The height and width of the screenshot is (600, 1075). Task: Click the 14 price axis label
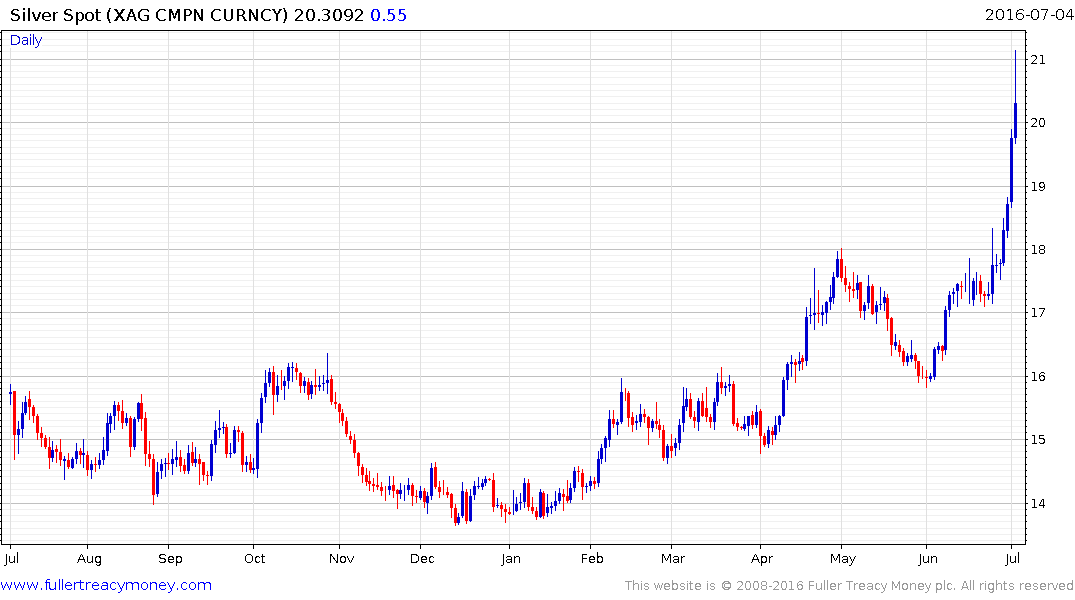point(1038,503)
